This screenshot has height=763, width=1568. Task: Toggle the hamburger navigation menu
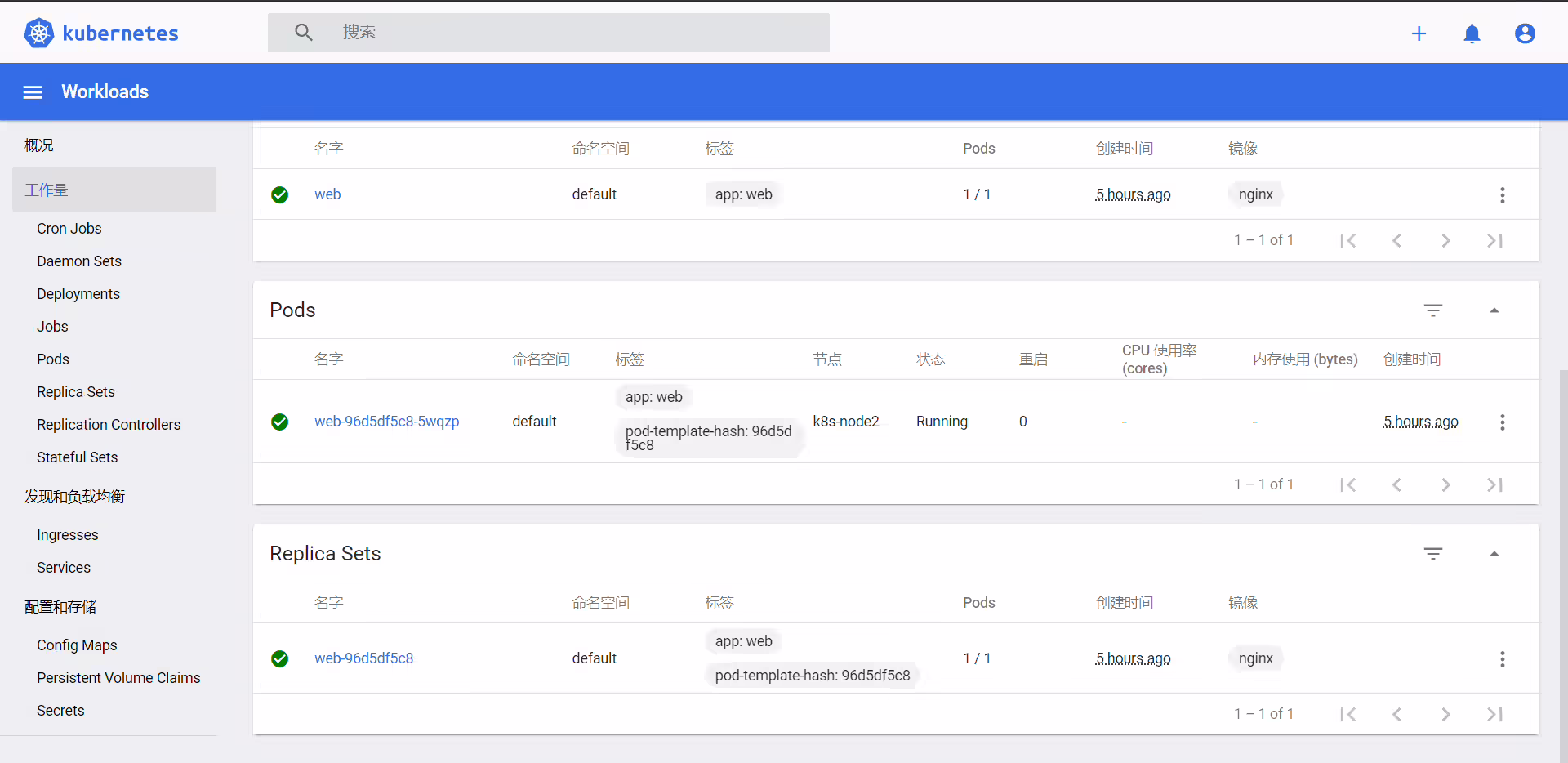tap(33, 92)
